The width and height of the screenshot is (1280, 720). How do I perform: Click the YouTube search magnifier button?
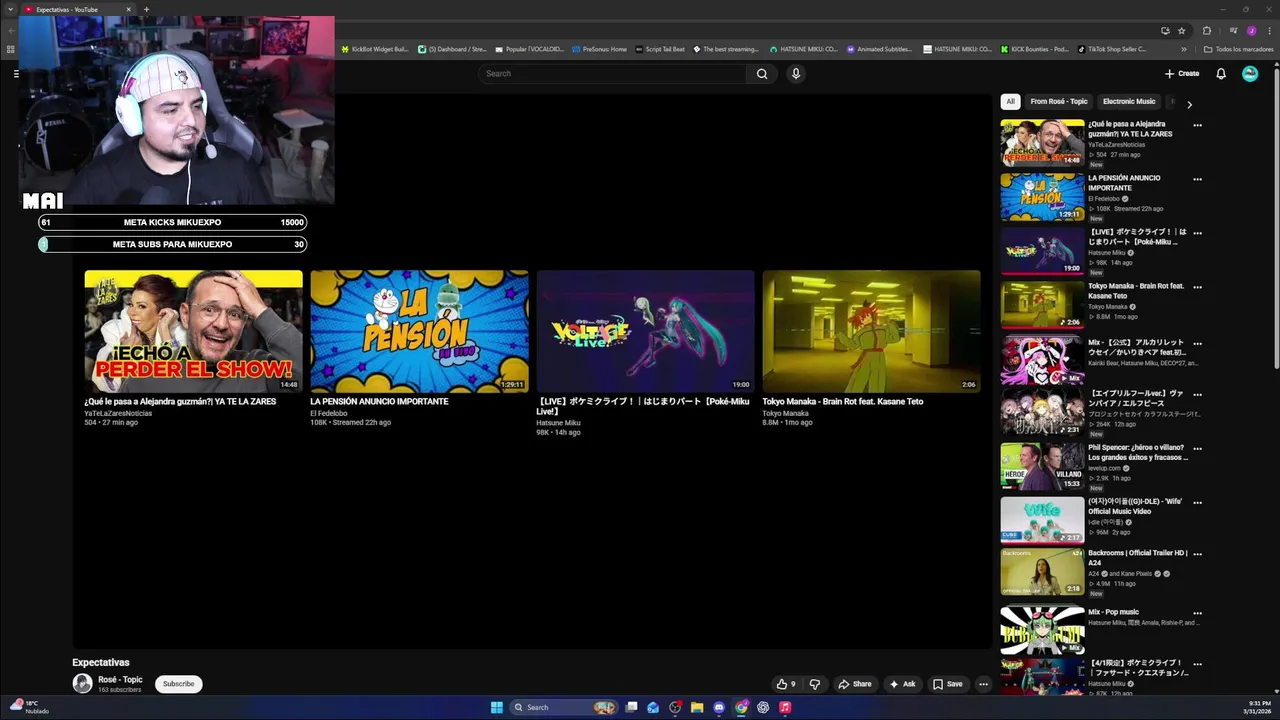click(762, 73)
